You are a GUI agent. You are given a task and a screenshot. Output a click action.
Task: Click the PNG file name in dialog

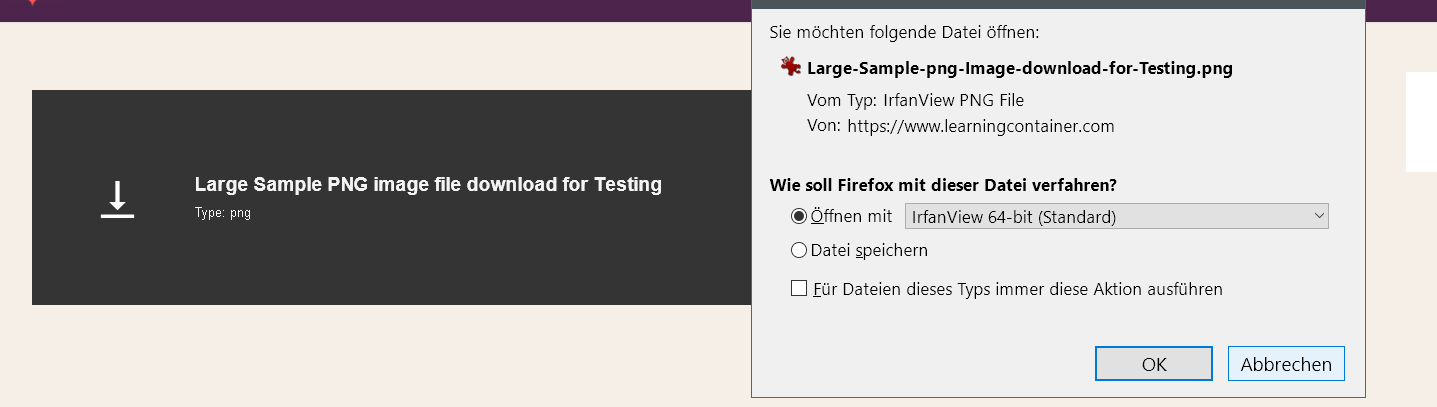click(x=1020, y=68)
